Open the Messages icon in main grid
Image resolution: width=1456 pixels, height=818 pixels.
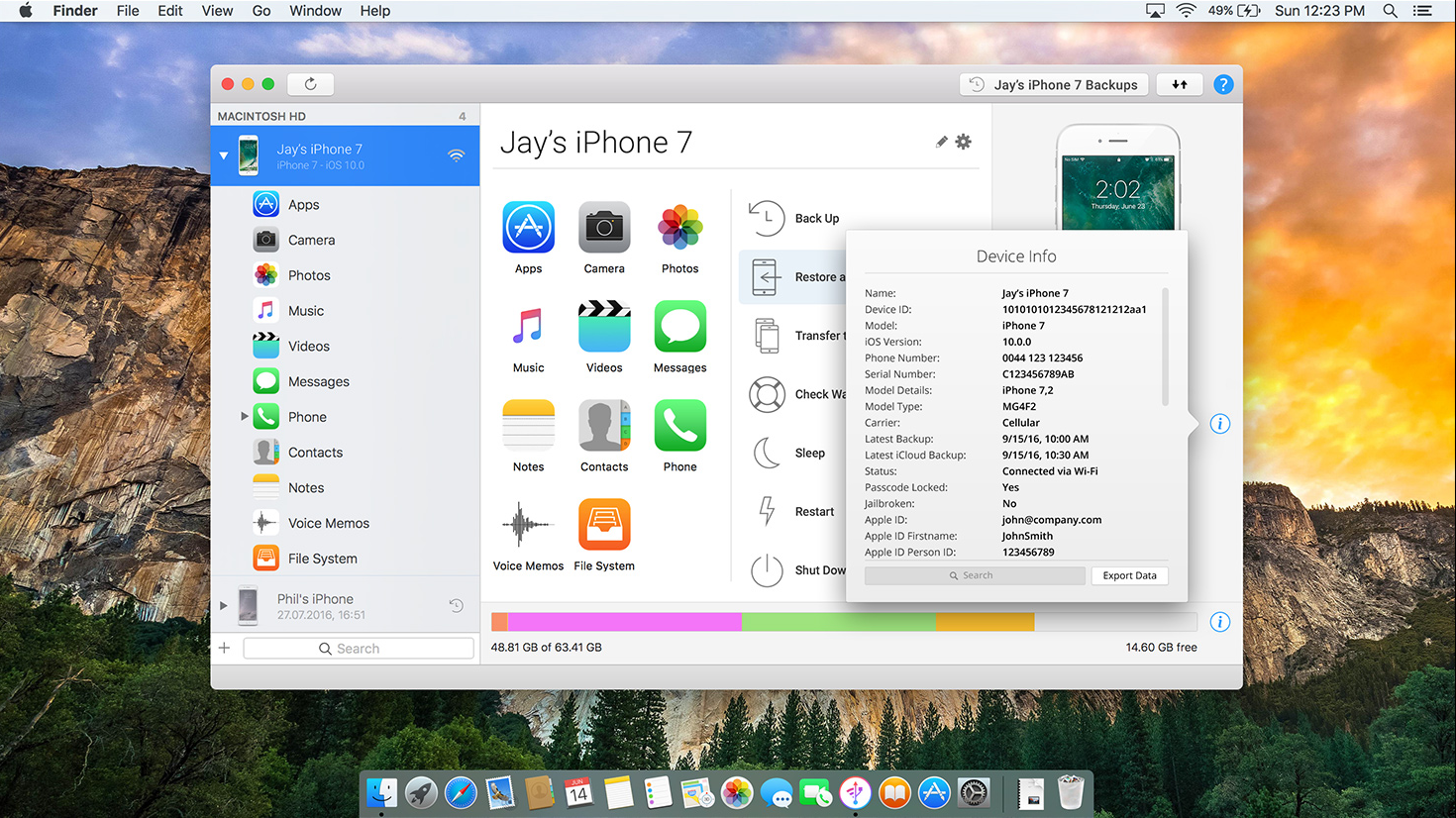click(680, 327)
